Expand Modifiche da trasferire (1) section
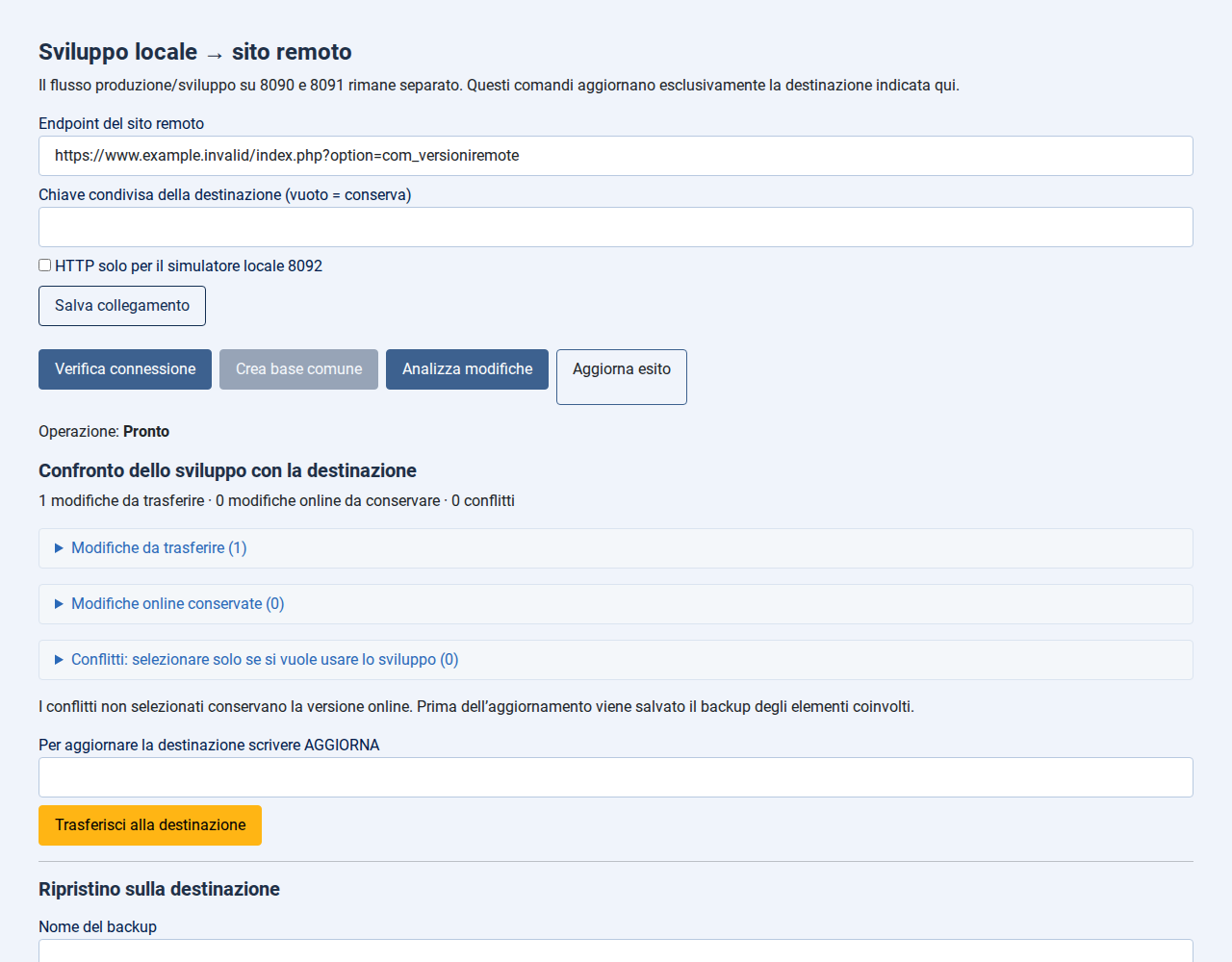This screenshot has height=962, width=1232. (616, 548)
